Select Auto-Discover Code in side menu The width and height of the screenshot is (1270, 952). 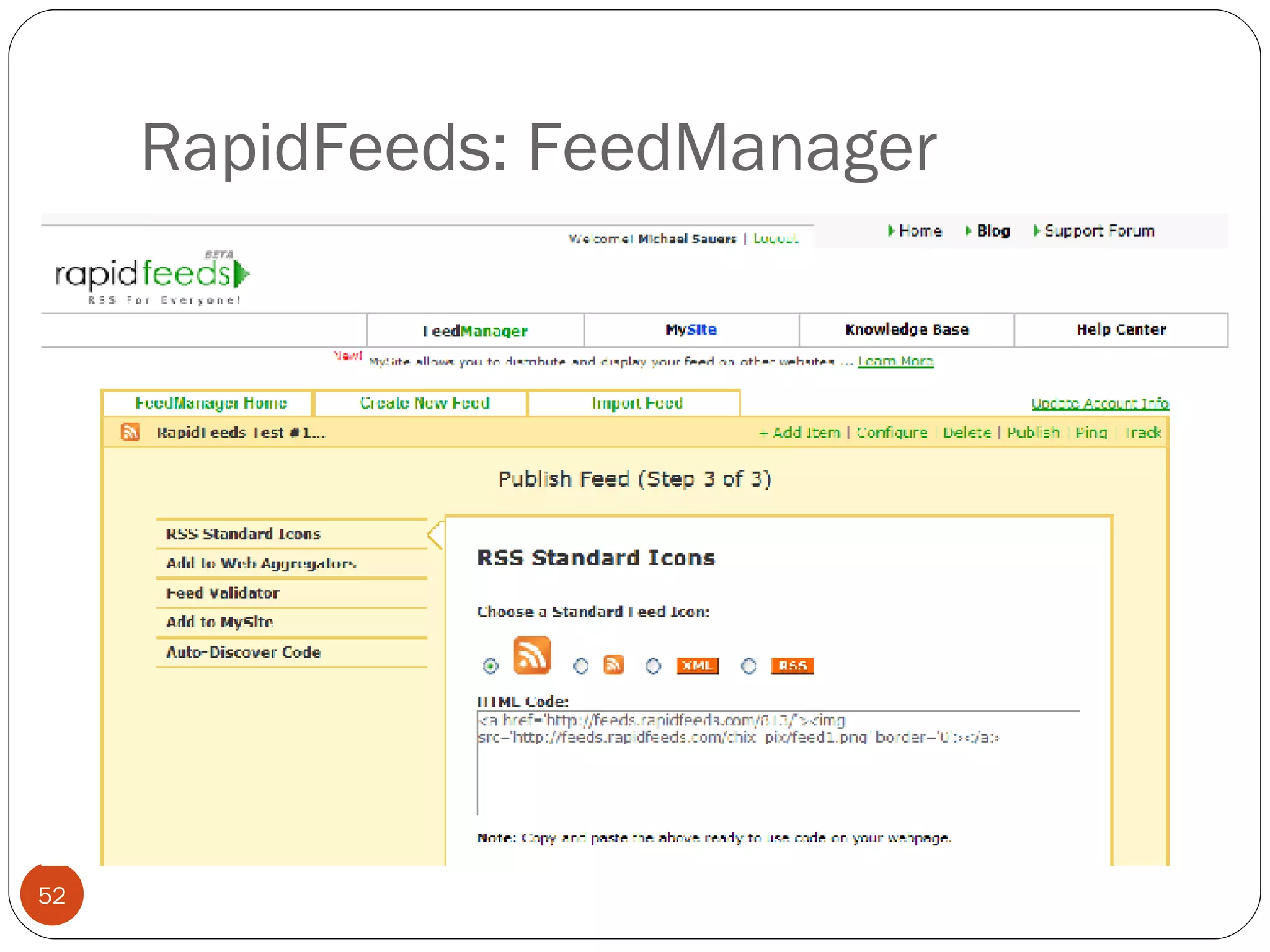pyautogui.click(x=291, y=652)
